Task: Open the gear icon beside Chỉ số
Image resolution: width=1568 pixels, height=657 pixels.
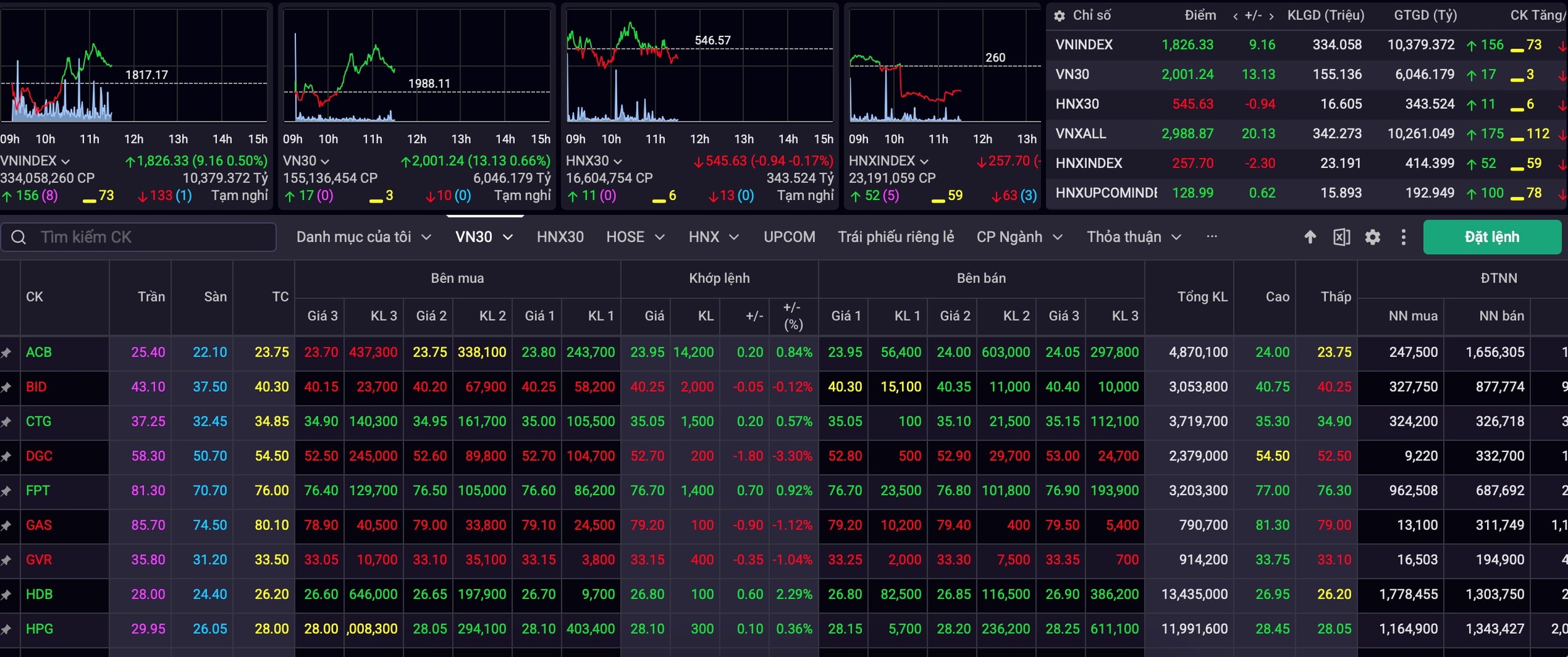Action: pyautogui.click(x=1059, y=16)
